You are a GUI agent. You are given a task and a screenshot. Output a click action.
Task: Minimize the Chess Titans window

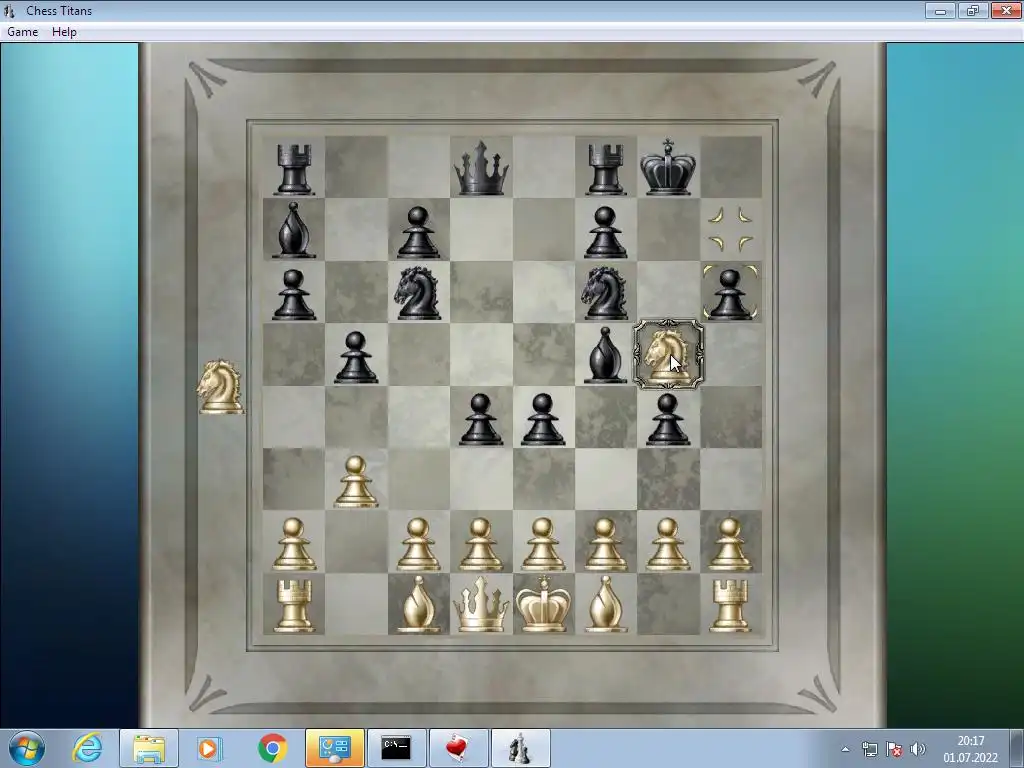click(x=940, y=10)
